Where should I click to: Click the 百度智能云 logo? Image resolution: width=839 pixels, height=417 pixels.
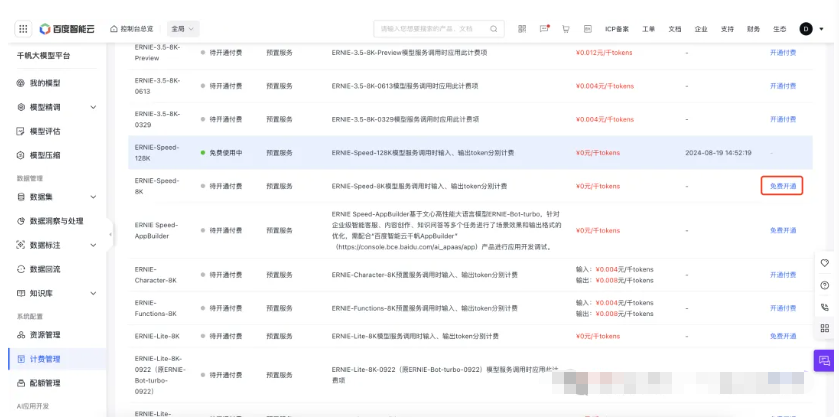point(67,29)
